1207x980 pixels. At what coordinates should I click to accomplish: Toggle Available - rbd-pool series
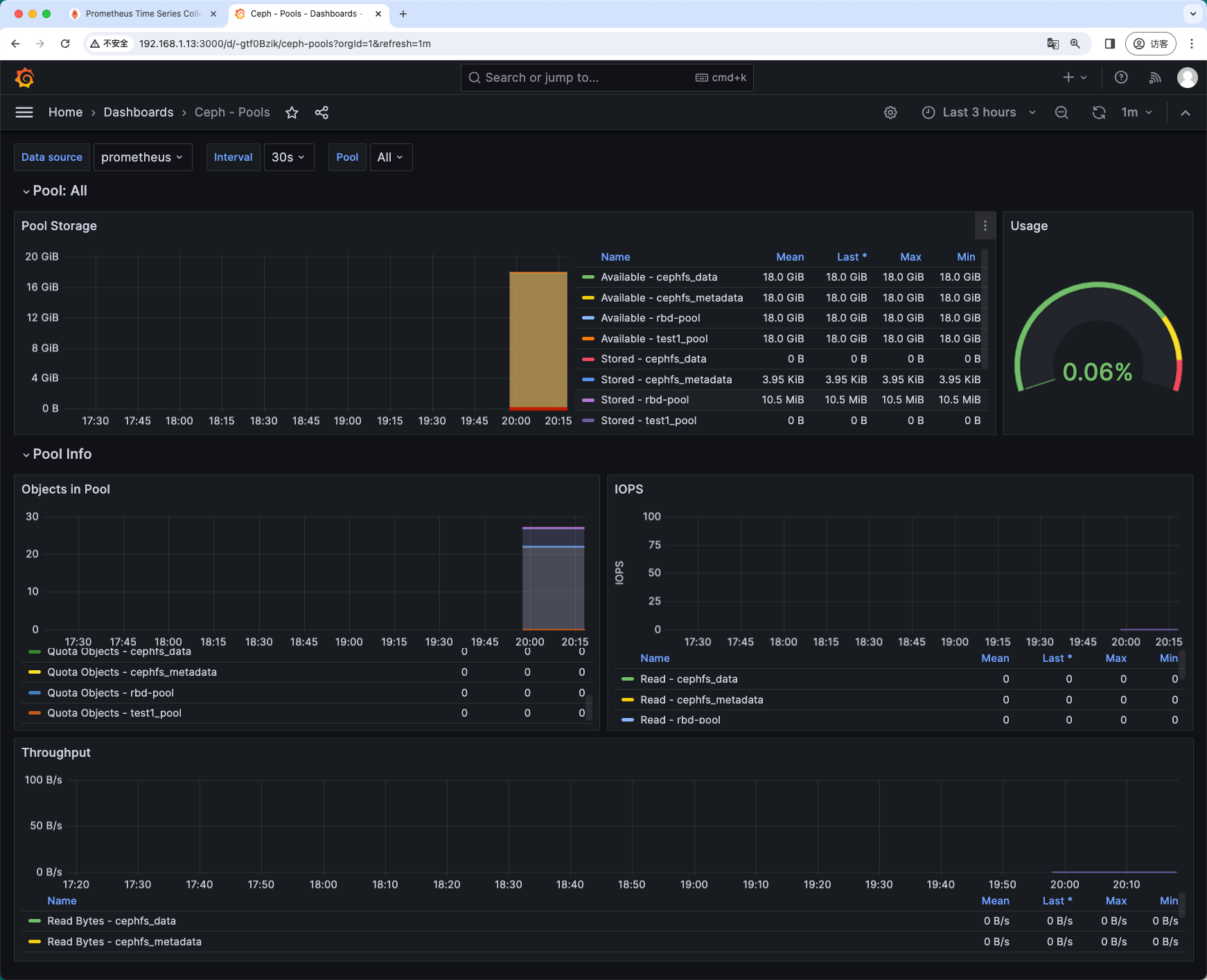(651, 318)
